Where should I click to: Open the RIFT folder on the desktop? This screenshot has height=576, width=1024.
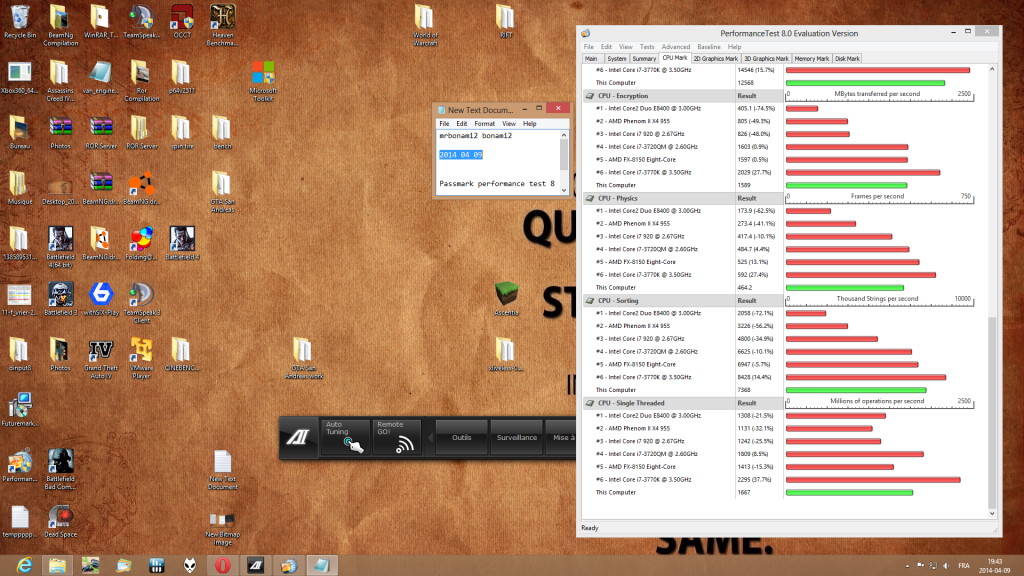point(505,22)
